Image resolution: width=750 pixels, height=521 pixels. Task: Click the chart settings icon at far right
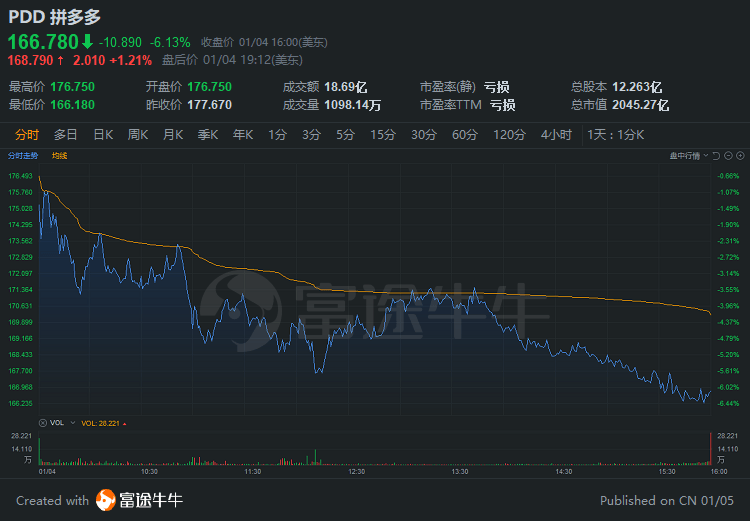(740, 156)
